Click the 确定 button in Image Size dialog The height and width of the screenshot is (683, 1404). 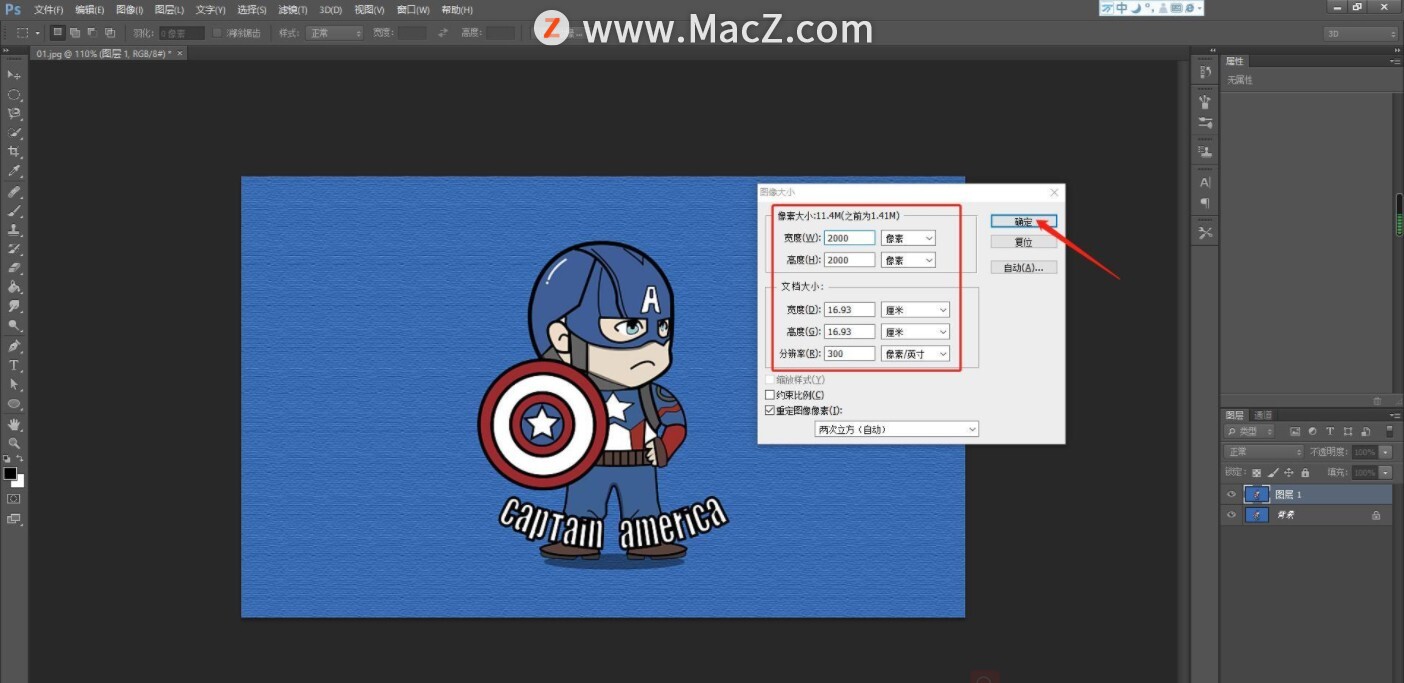1023,221
